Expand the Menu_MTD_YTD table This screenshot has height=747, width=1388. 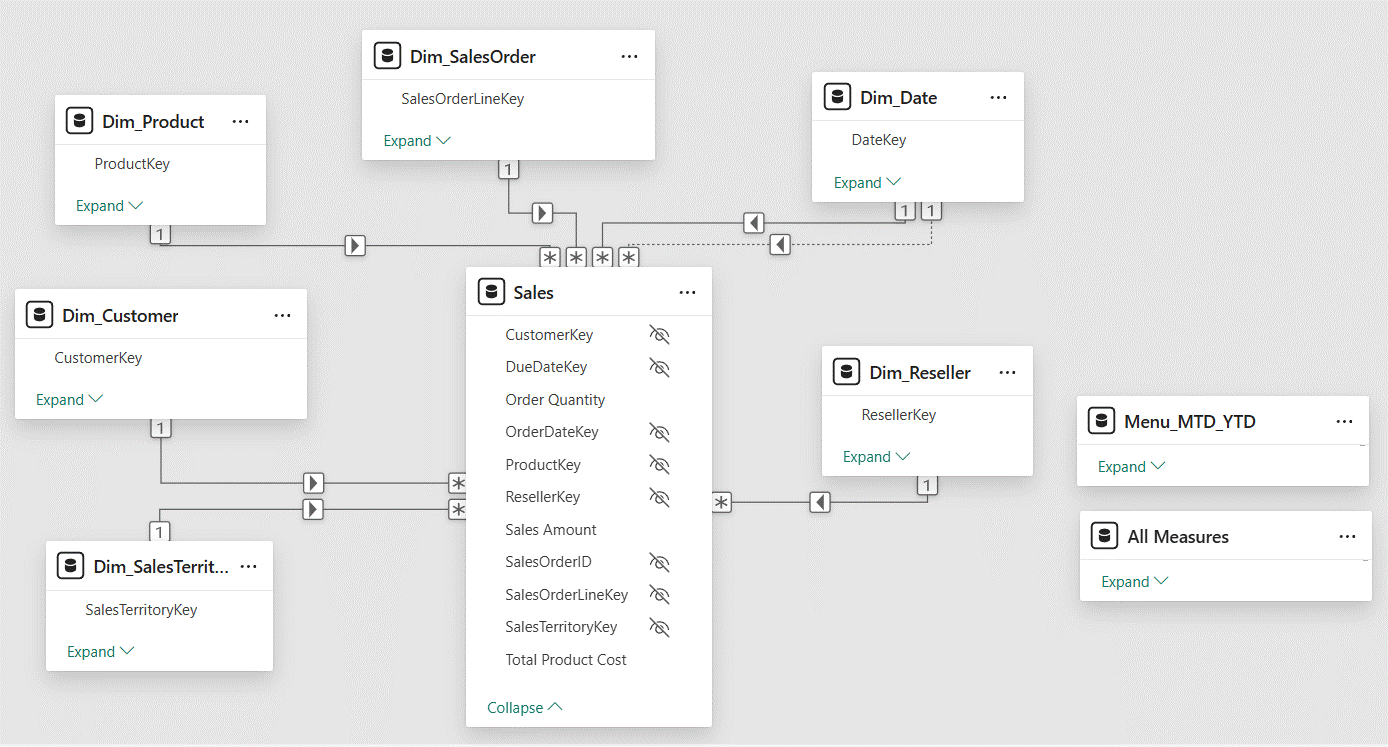pyautogui.click(x=1131, y=467)
